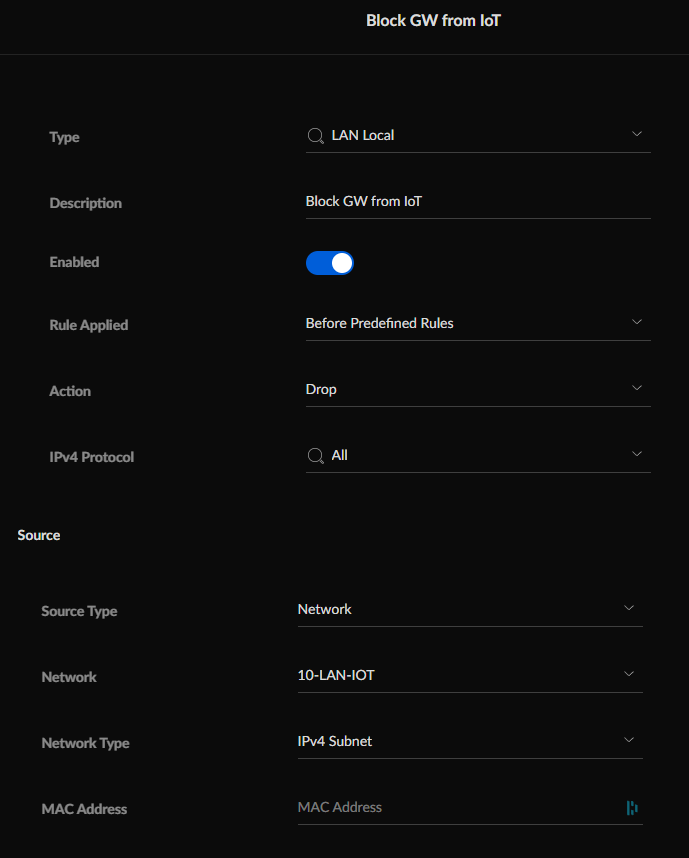
Task: Click the Network value under Source Type
Action: 325,610
